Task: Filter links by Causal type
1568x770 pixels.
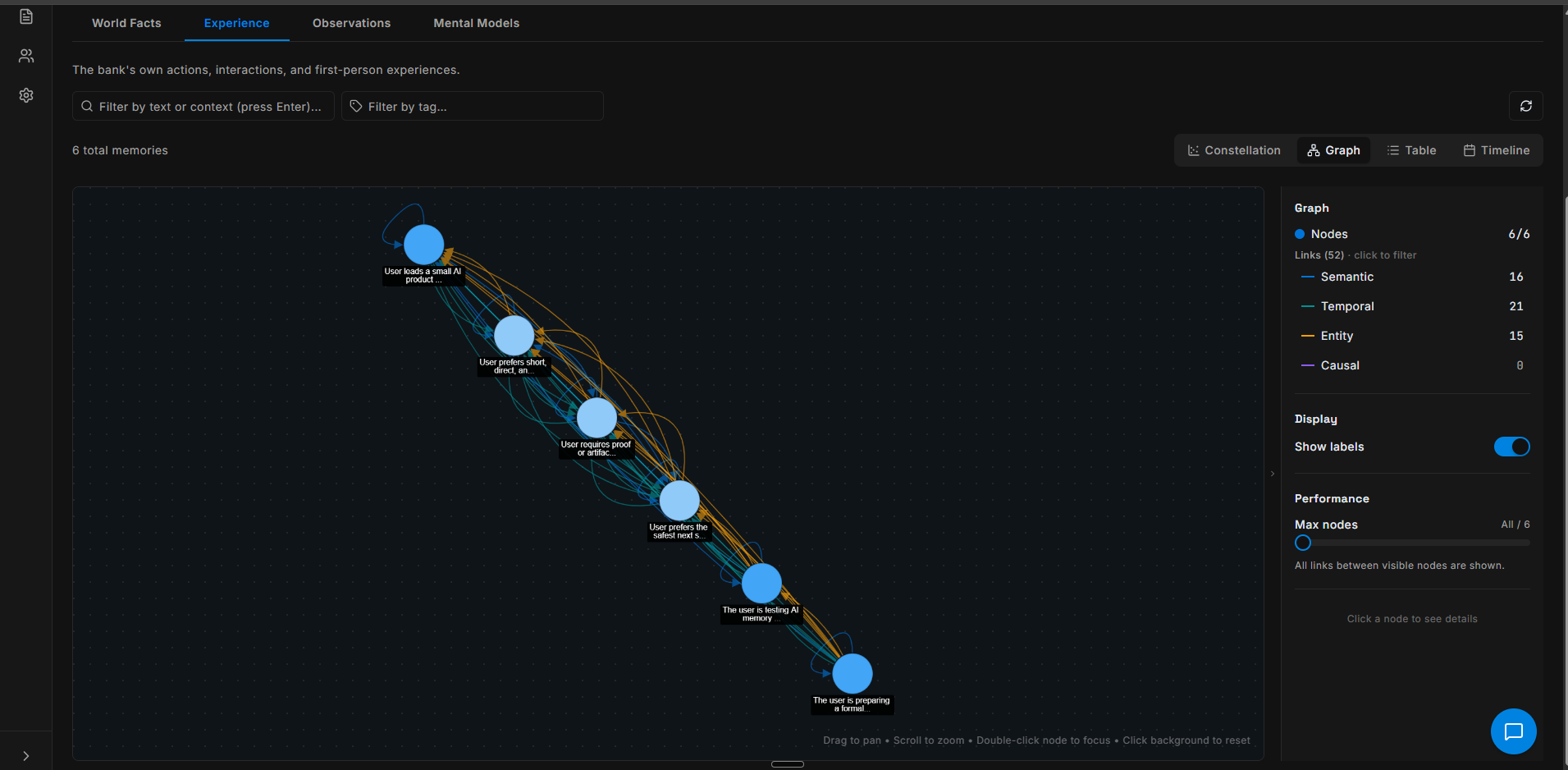Action: click(x=1412, y=365)
